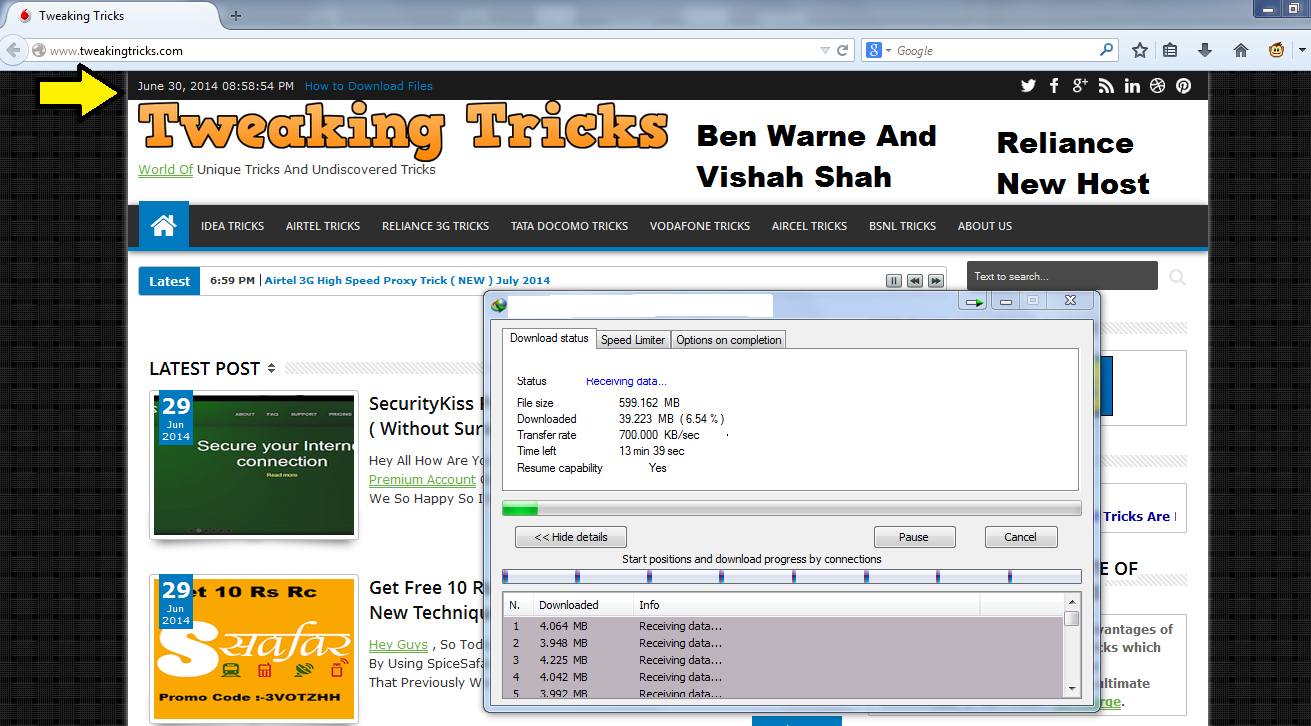
Task: Open the browser downloads arrow icon
Action: point(1205,50)
